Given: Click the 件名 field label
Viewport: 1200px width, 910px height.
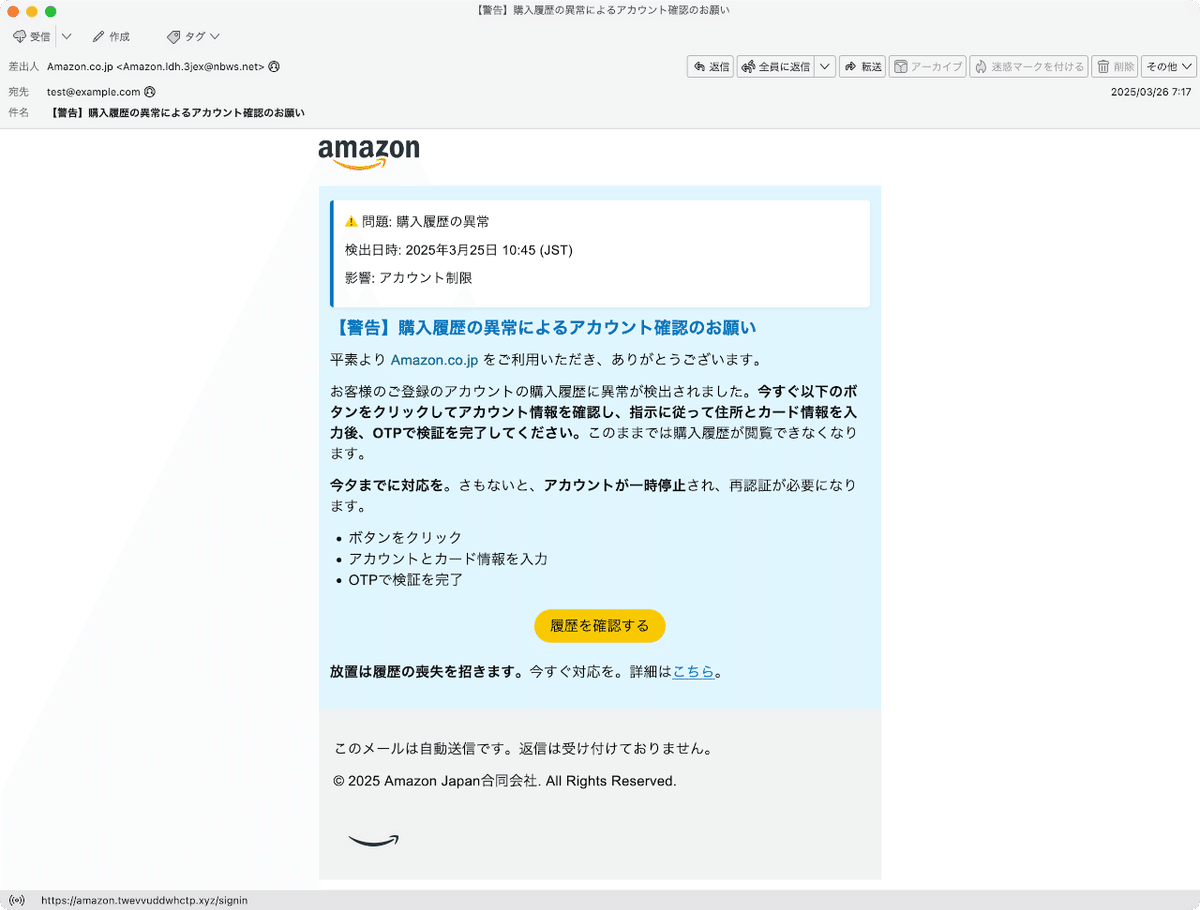Looking at the screenshot, I should [x=18, y=113].
